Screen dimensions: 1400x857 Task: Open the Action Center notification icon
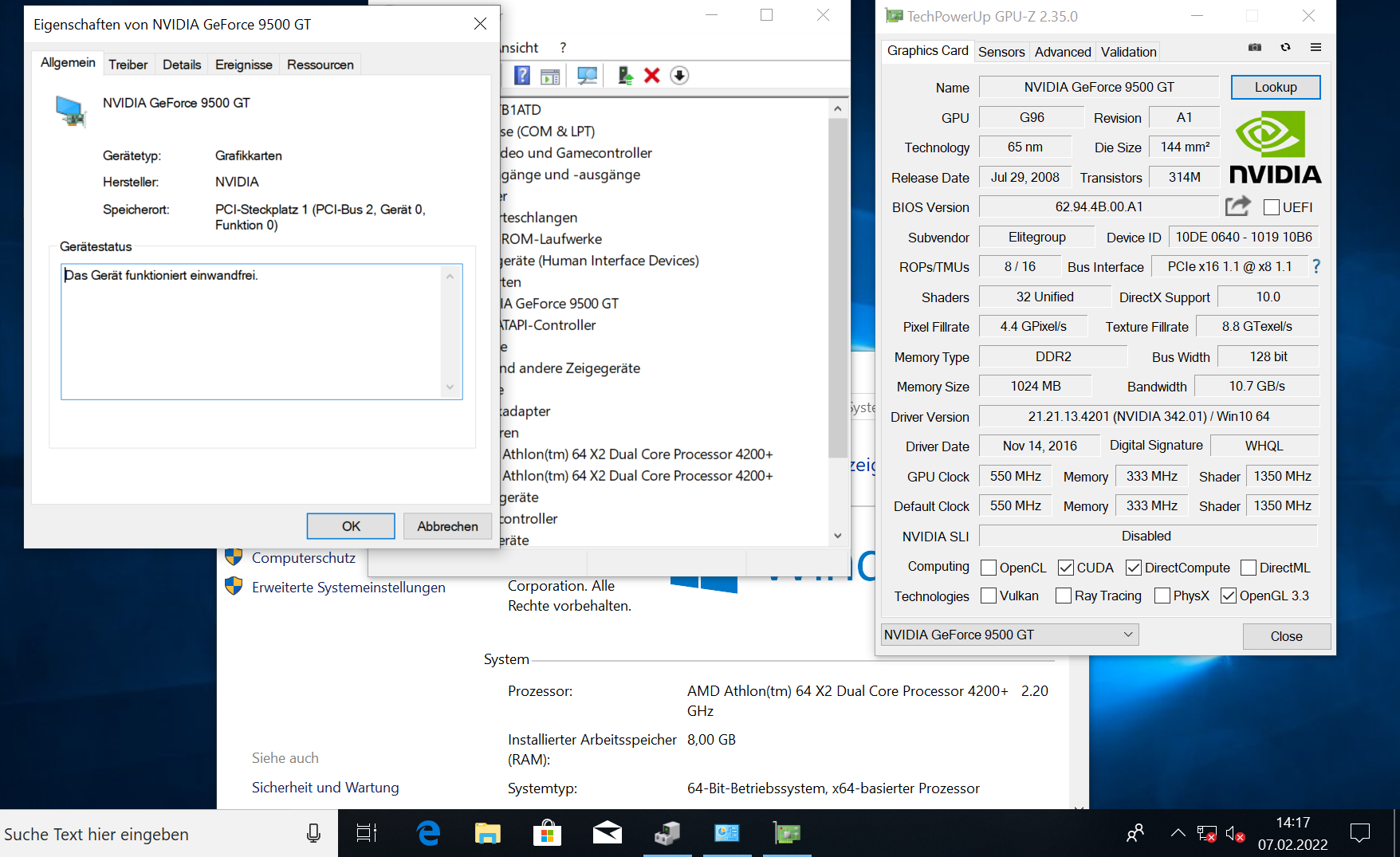[1360, 834]
